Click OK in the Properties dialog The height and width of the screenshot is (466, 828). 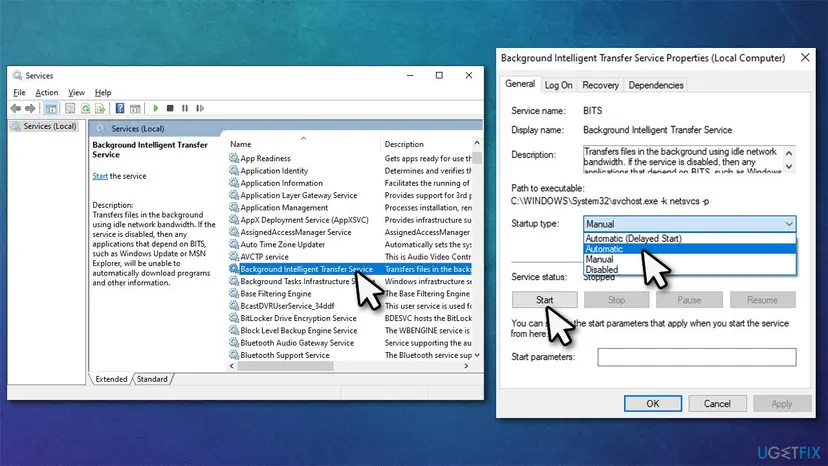click(653, 404)
